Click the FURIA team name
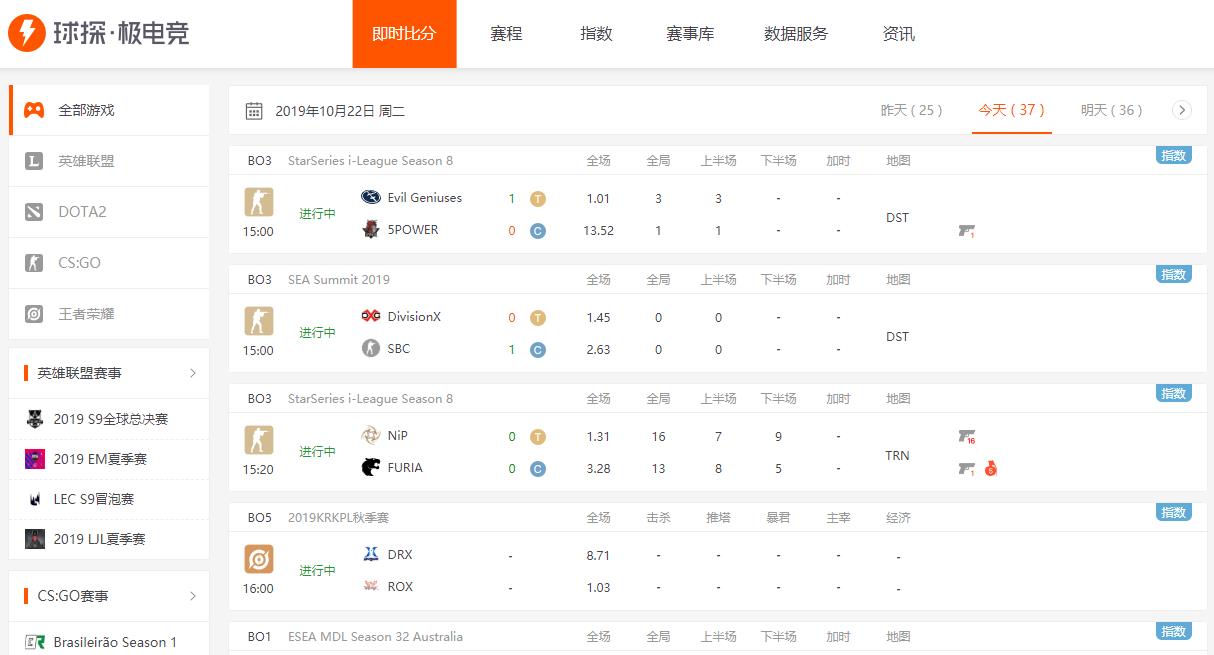 pyautogui.click(x=405, y=468)
